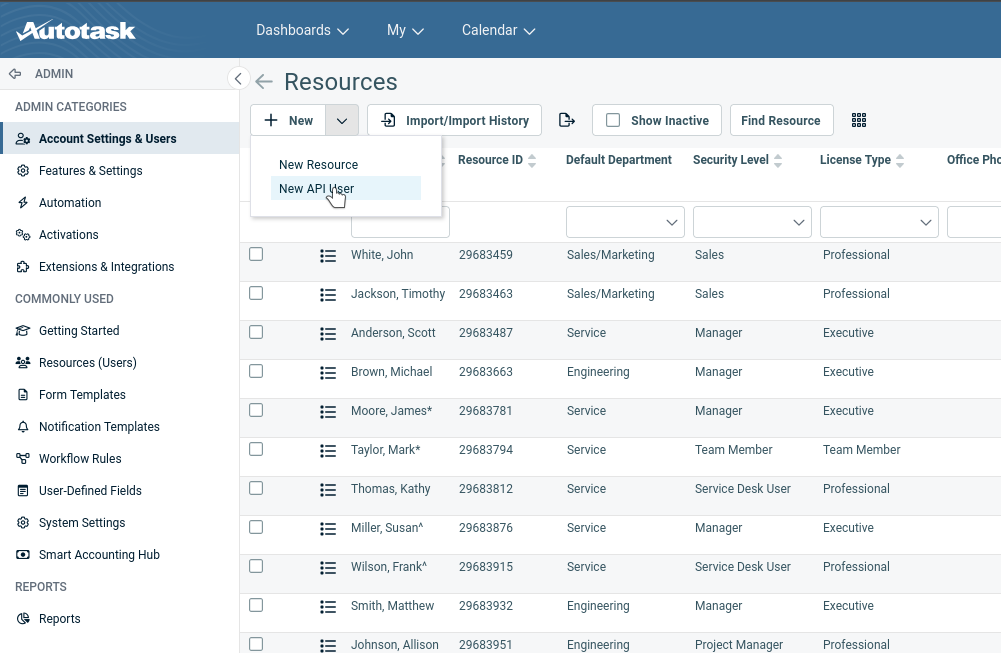Viewport: 1001px width, 653px height.
Task: Select the Taylor, Mark row checkbox
Action: (x=256, y=449)
